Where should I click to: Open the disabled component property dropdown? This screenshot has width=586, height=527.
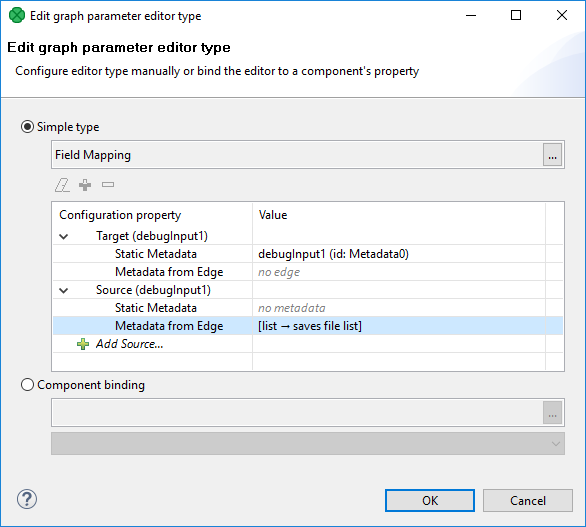[308, 444]
